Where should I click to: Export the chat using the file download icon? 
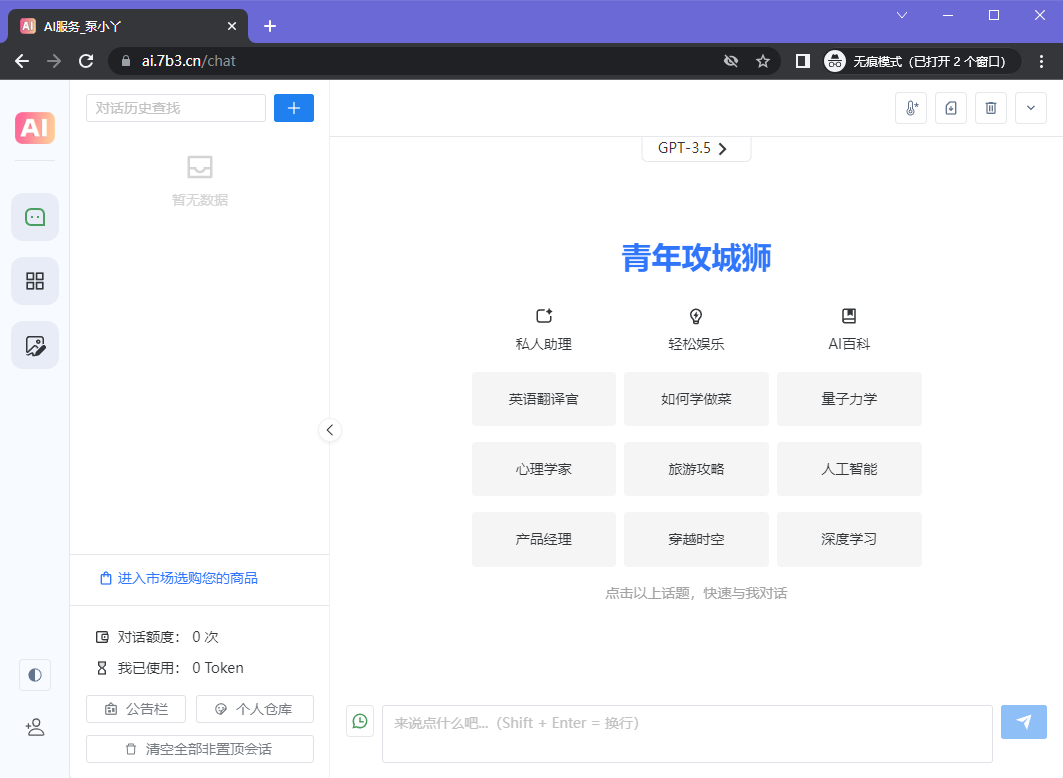click(x=950, y=108)
